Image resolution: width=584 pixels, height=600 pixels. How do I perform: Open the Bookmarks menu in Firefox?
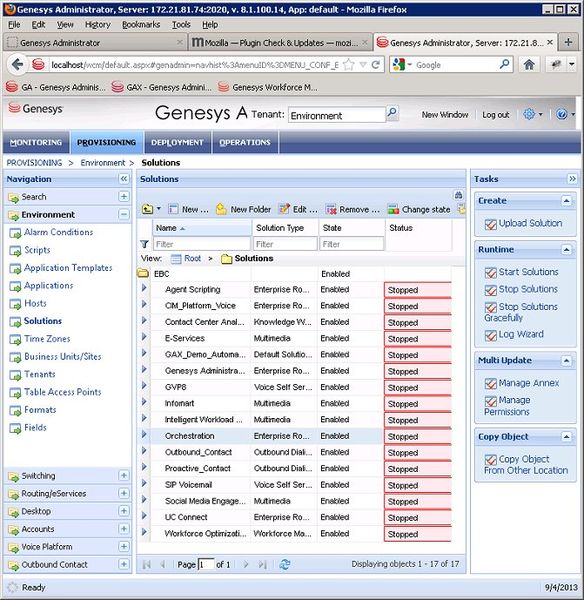[x=141, y=24]
